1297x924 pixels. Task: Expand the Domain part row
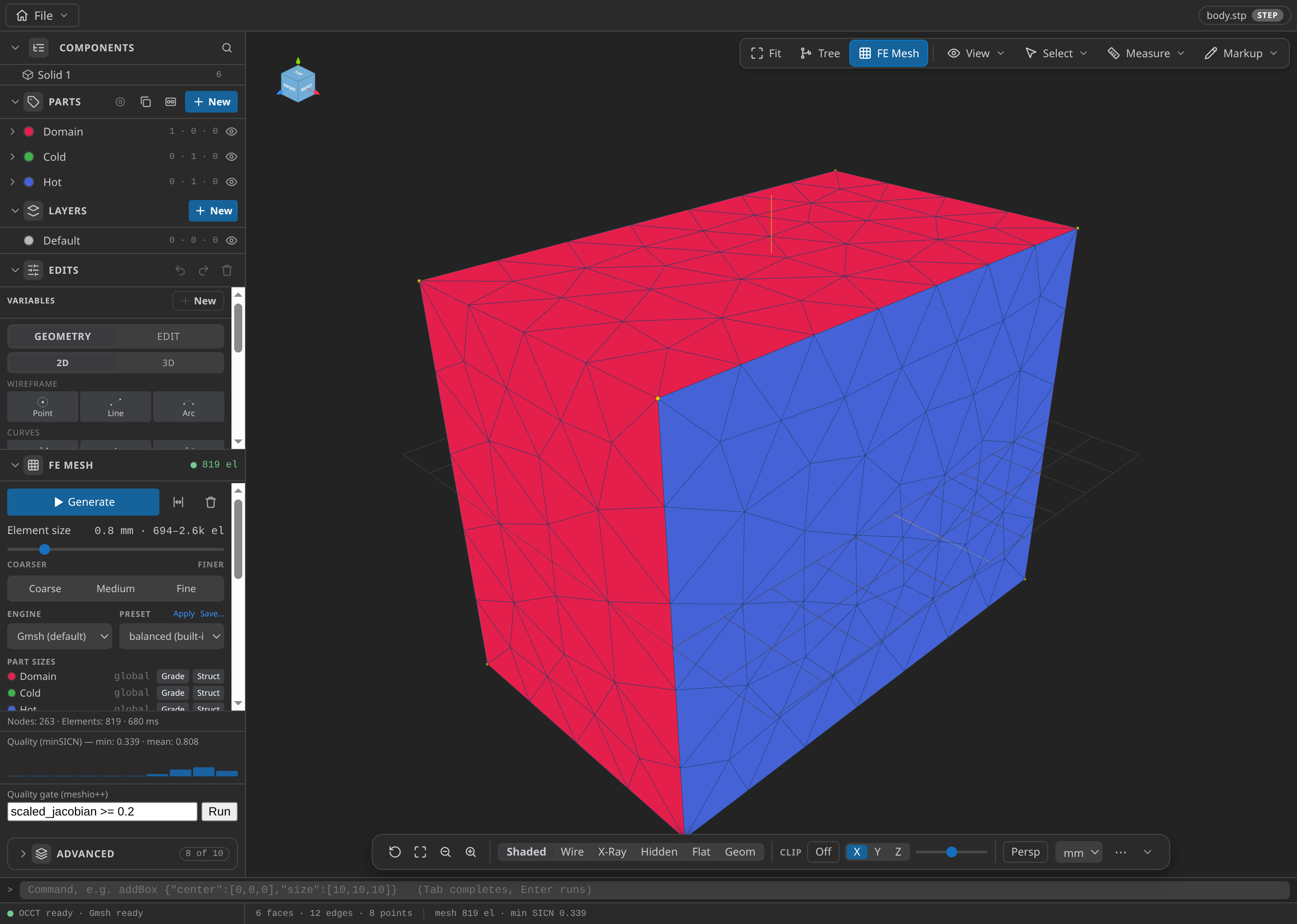pos(13,131)
